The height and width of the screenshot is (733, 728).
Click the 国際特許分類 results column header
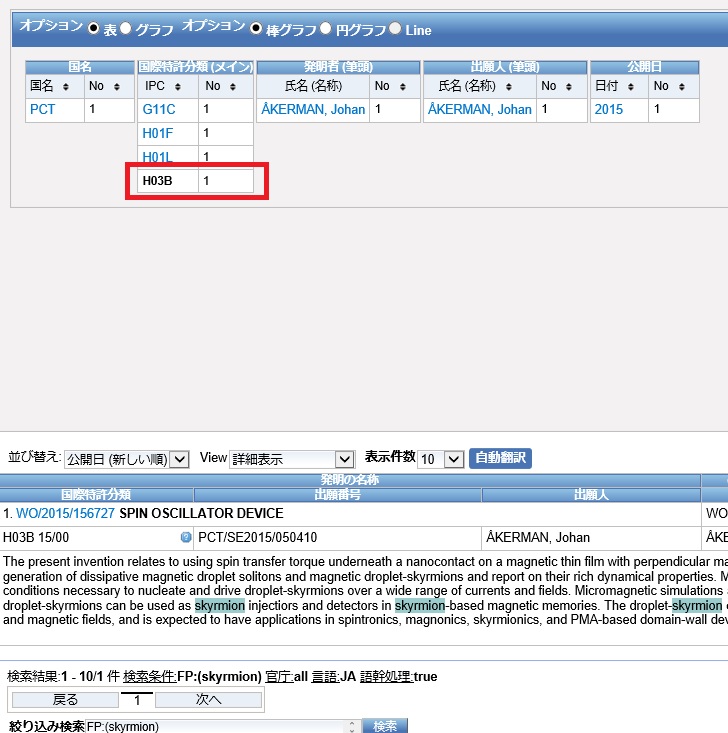click(96, 495)
